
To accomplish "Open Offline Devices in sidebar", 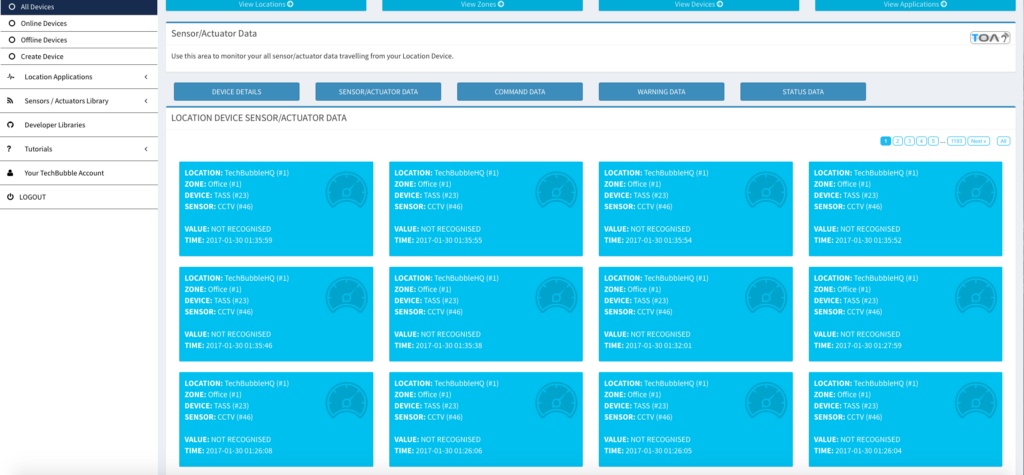I will pyautogui.click(x=78, y=40).
